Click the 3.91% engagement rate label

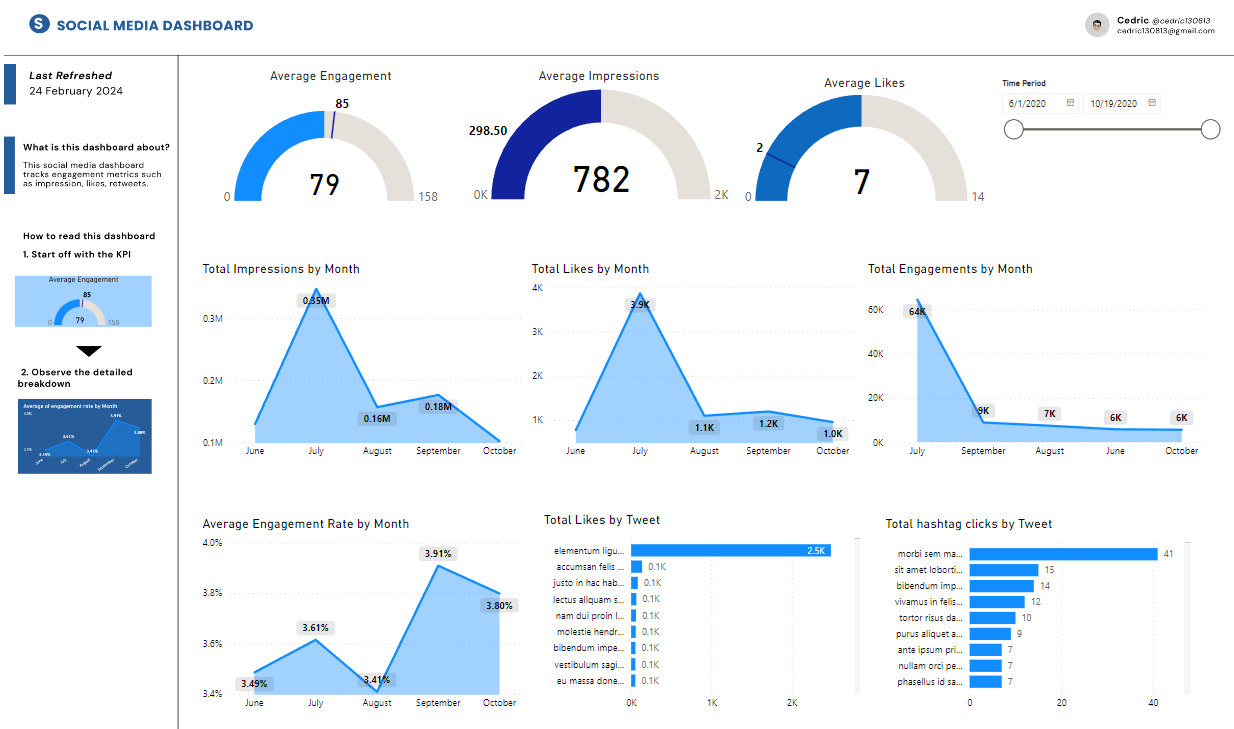pos(438,553)
